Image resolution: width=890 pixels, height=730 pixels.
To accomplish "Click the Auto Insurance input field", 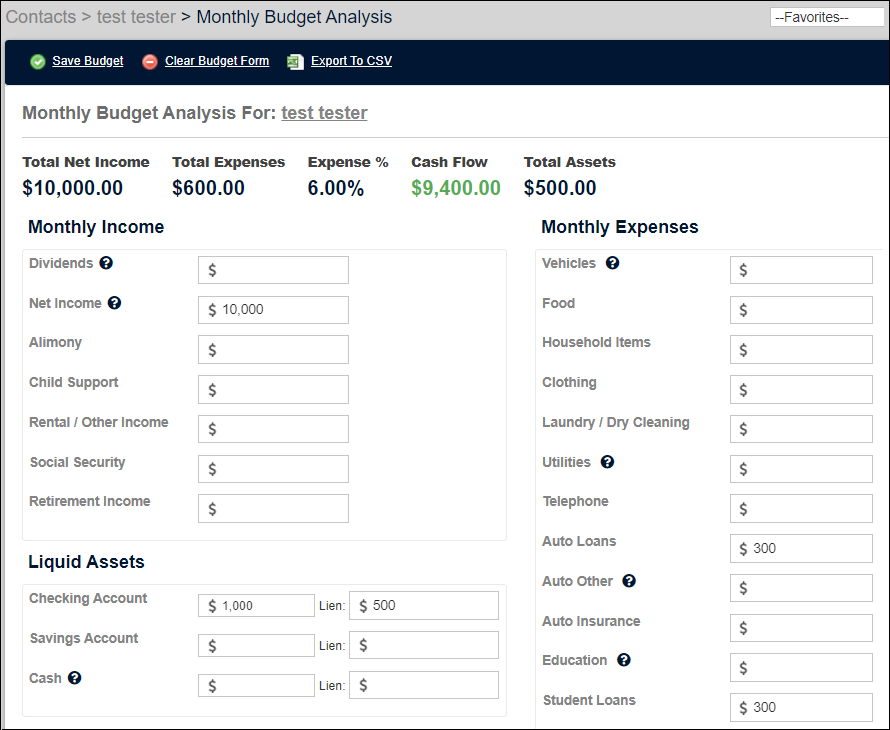I will pos(801,628).
